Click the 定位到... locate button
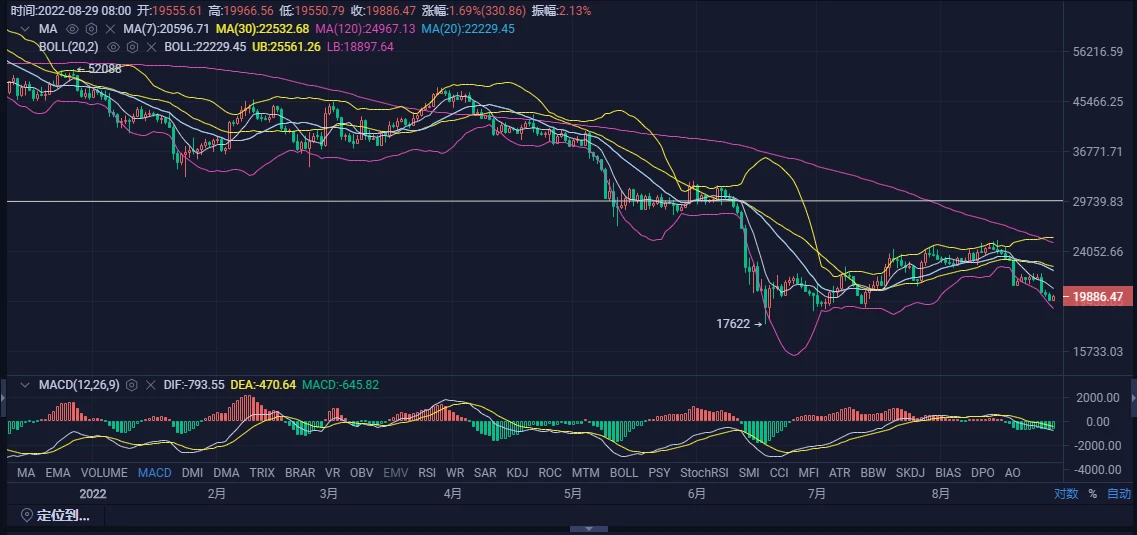Screen dimensions: 1137x535 click(55, 515)
